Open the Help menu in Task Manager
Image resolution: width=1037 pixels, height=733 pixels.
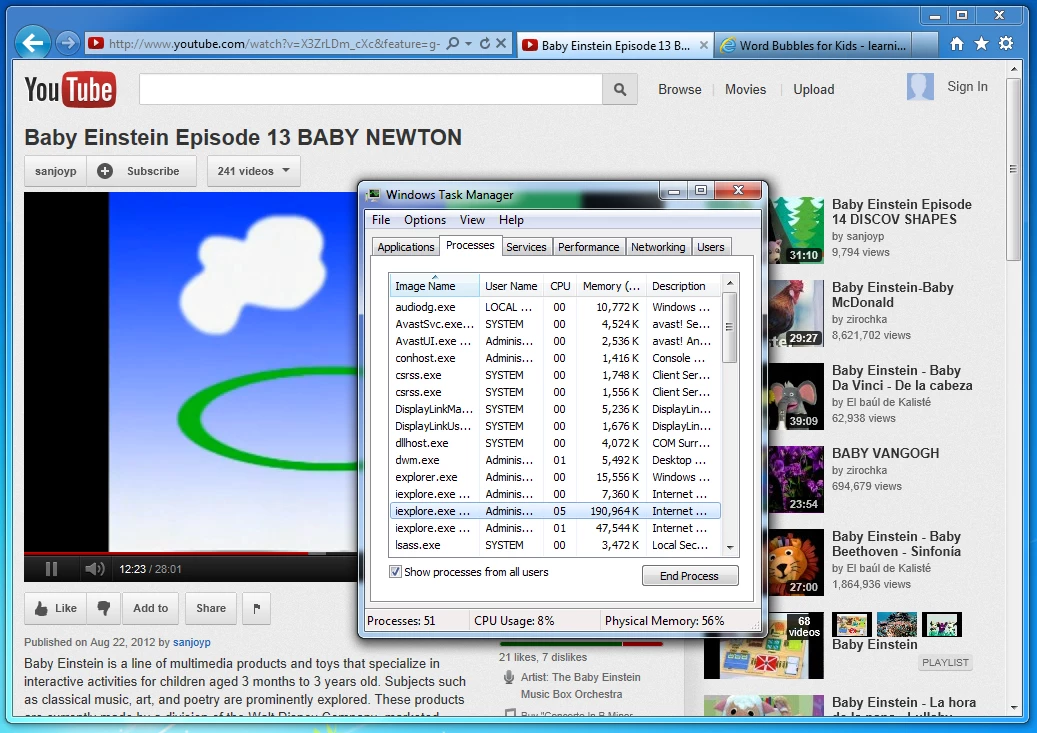[511, 220]
